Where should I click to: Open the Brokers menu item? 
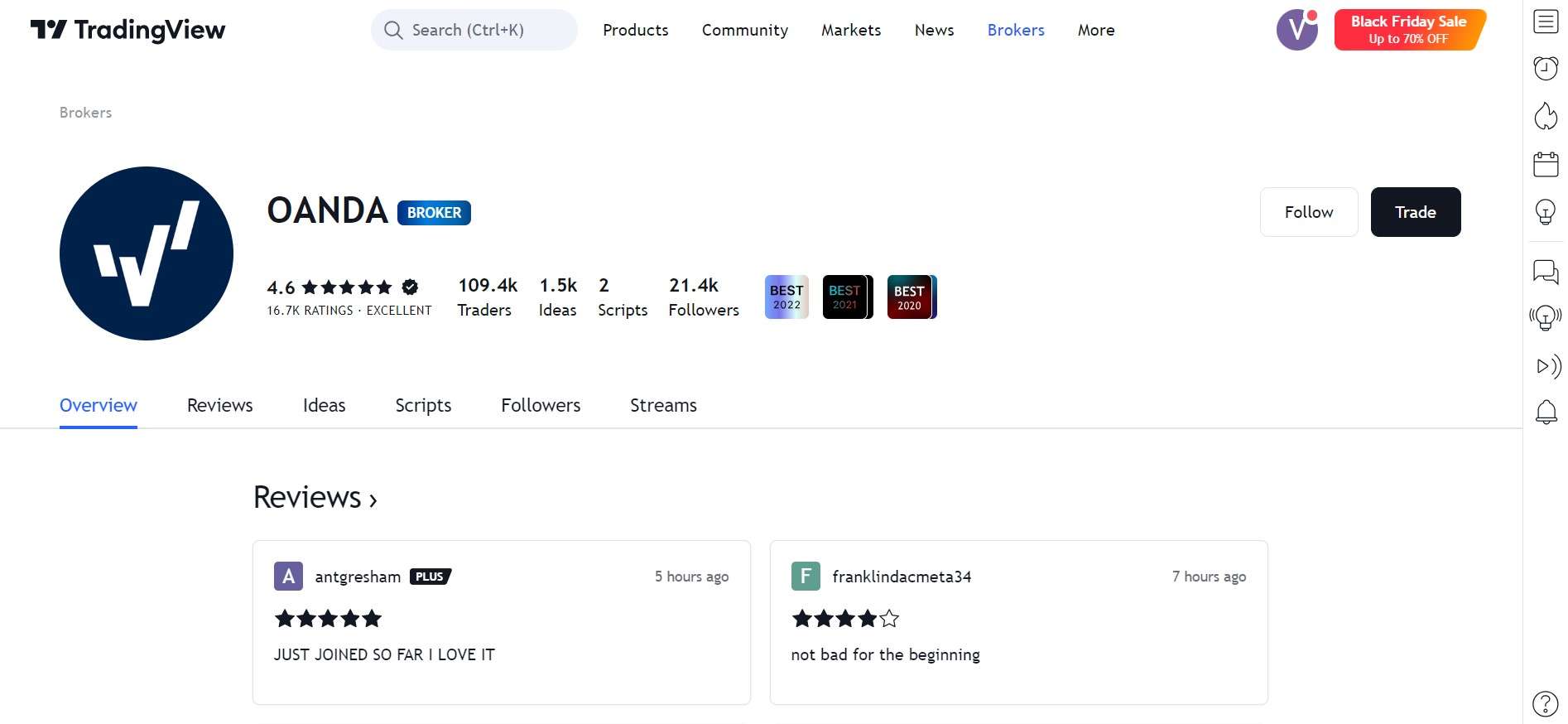click(1016, 30)
